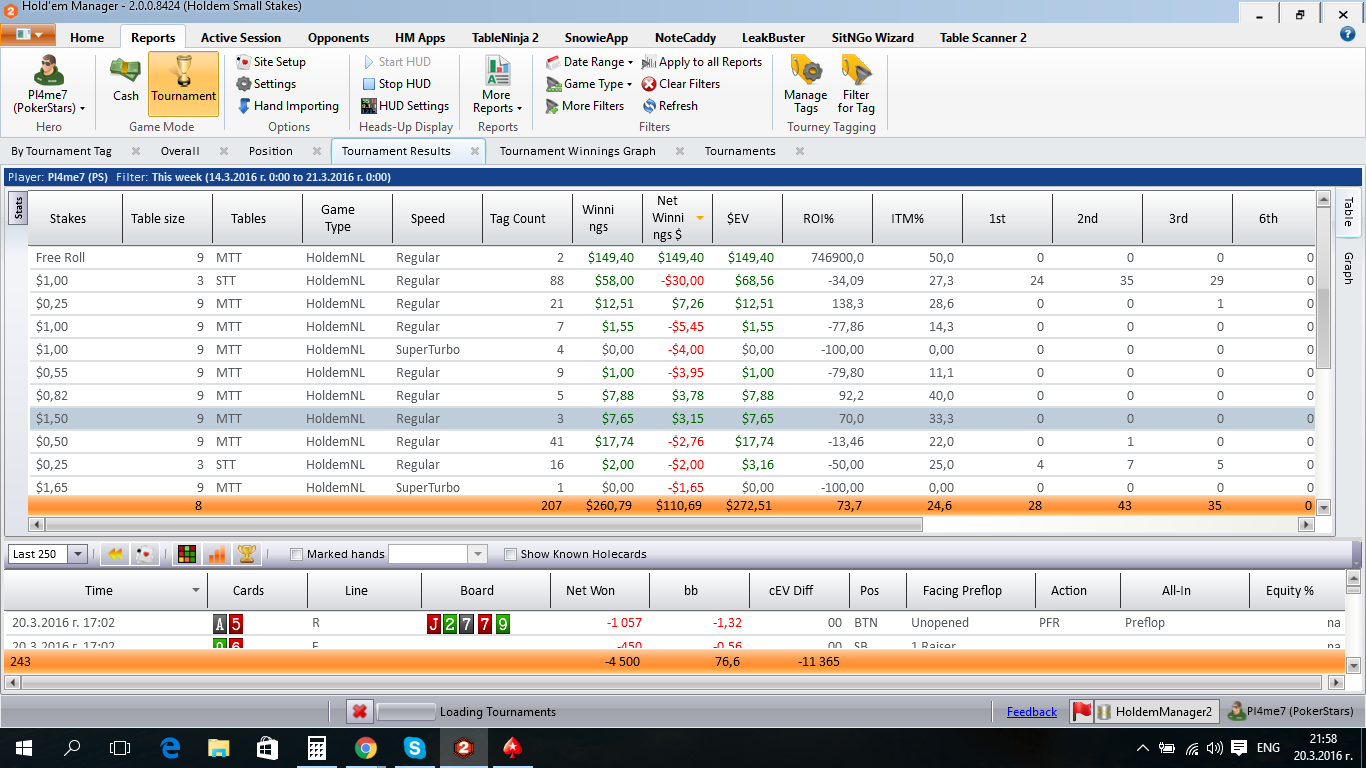The height and width of the screenshot is (768, 1366).
Task: Click the Loading Tournaments progress bar
Action: tap(406, 712)
